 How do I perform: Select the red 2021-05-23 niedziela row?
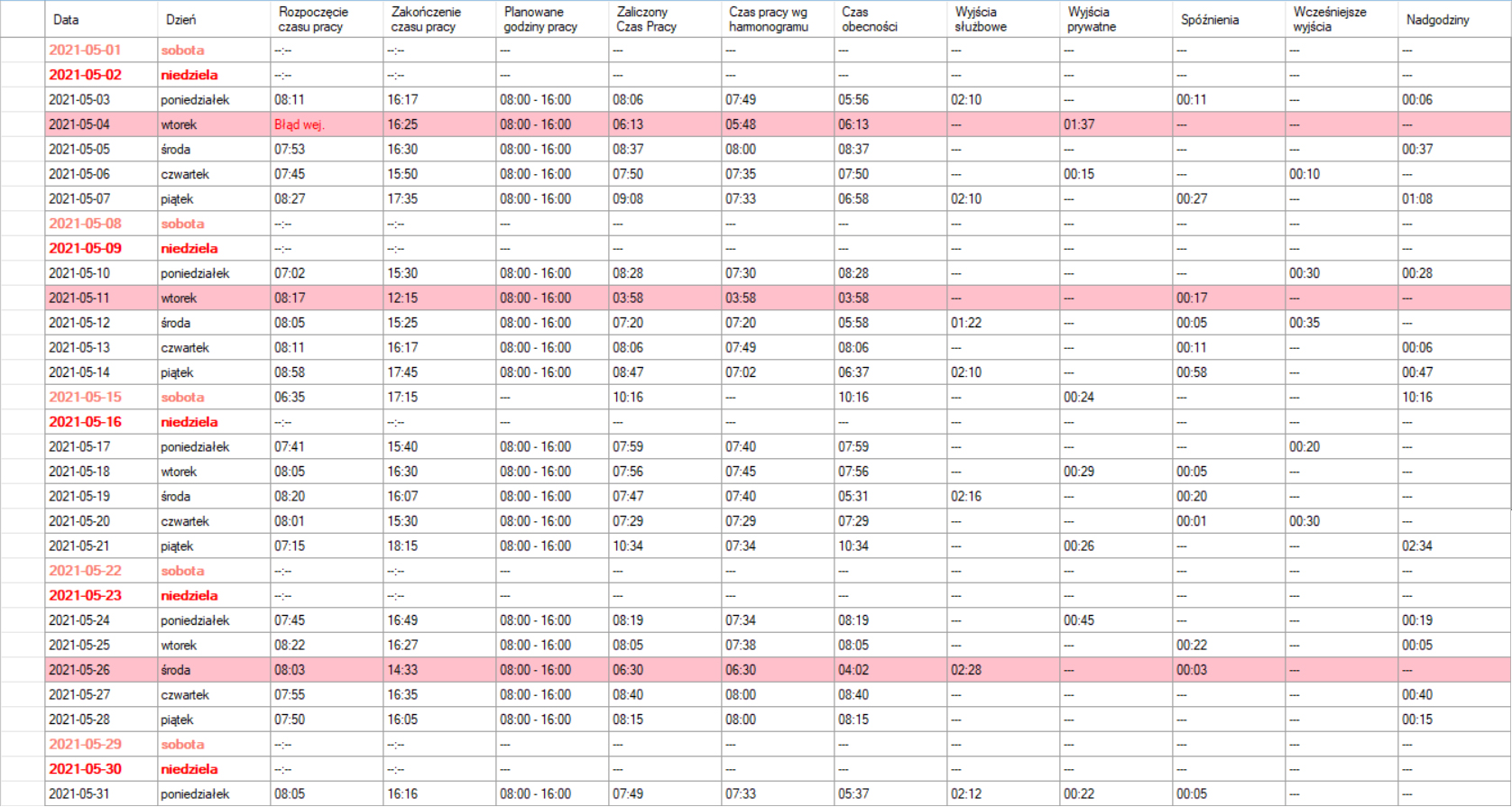[x=778, y=595]
